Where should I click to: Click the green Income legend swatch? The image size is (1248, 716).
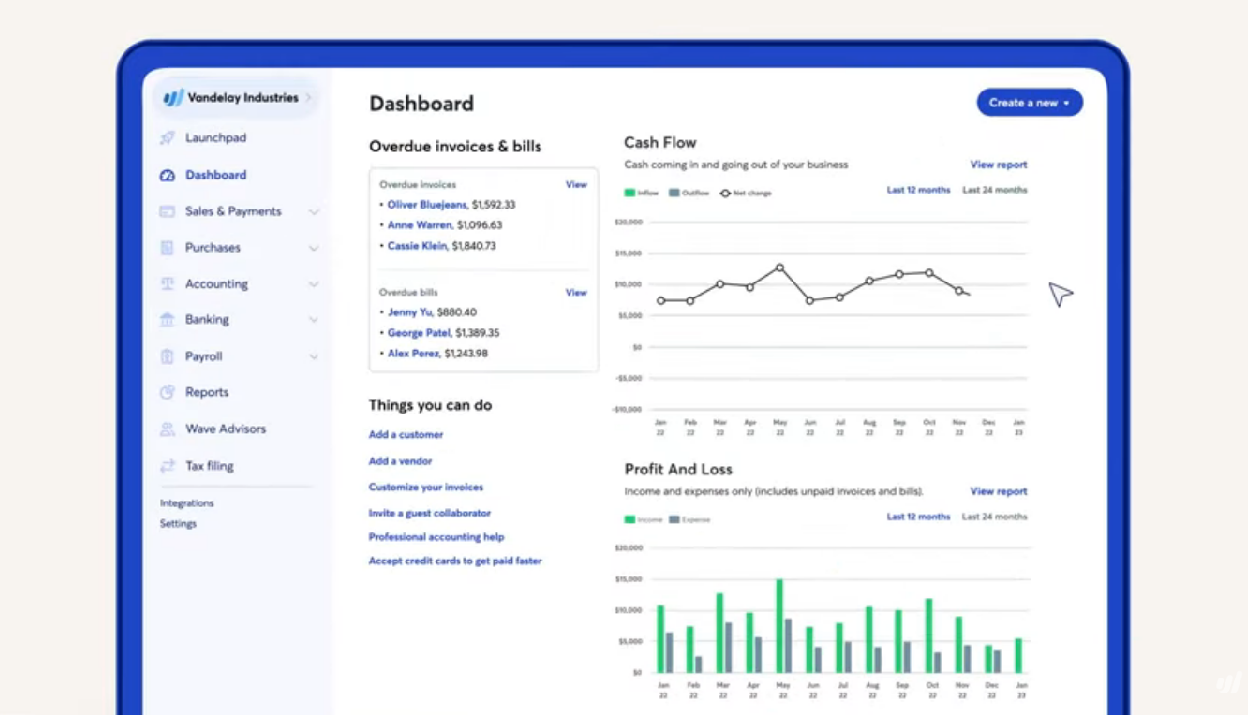pos(630,520)
